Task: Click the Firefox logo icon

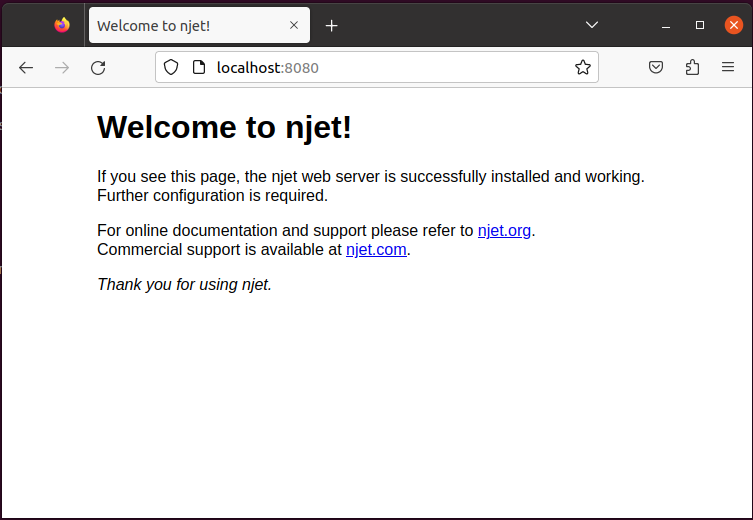Action: (x=61, y=25)
